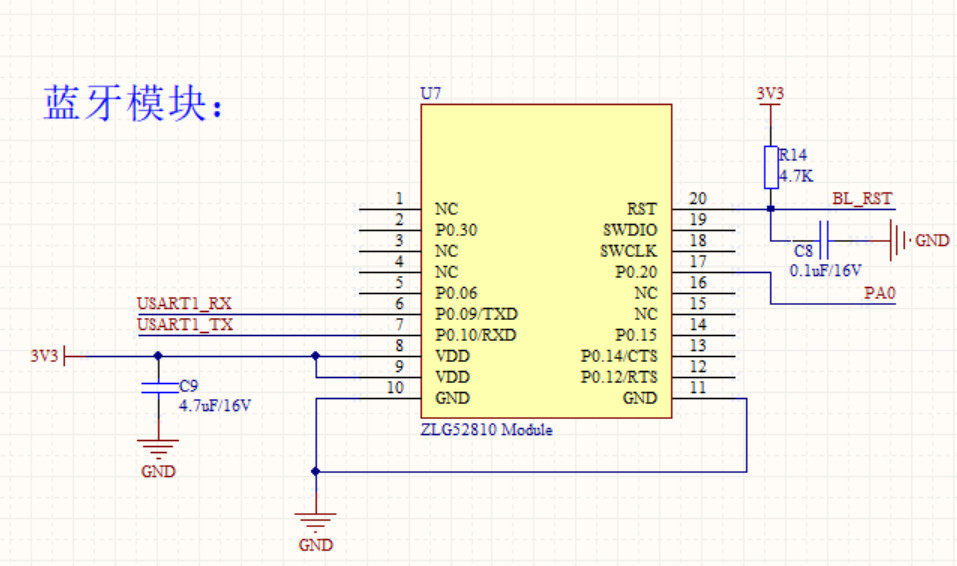This screenshot has height=566, width=957.
Task: Select pin name P0.30
Action: [x=456, y=230]
